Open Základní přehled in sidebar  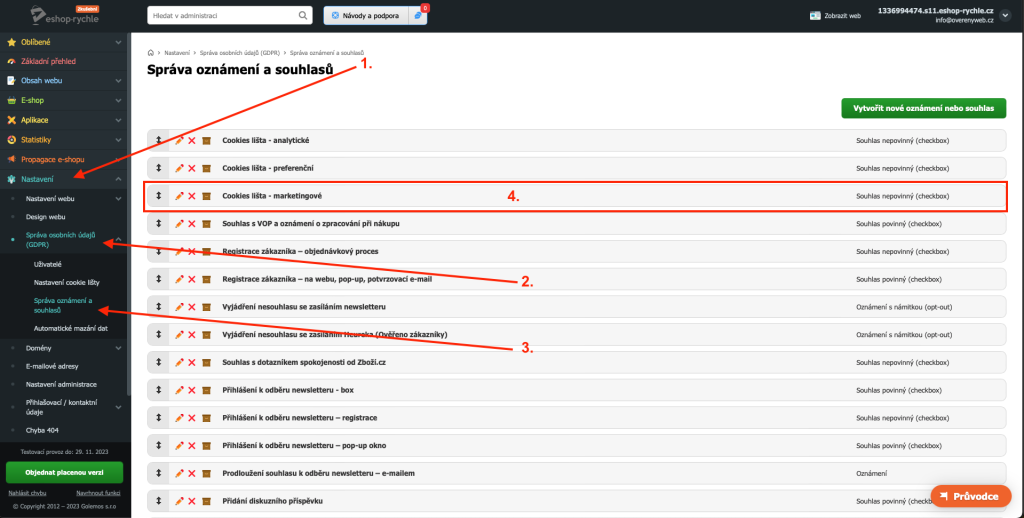(48, 61)
